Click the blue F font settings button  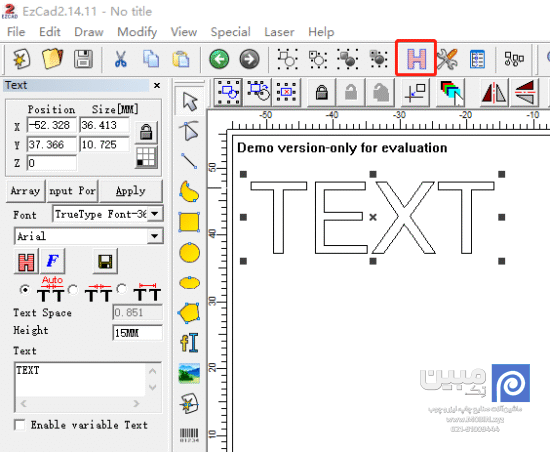pos(53,261)
